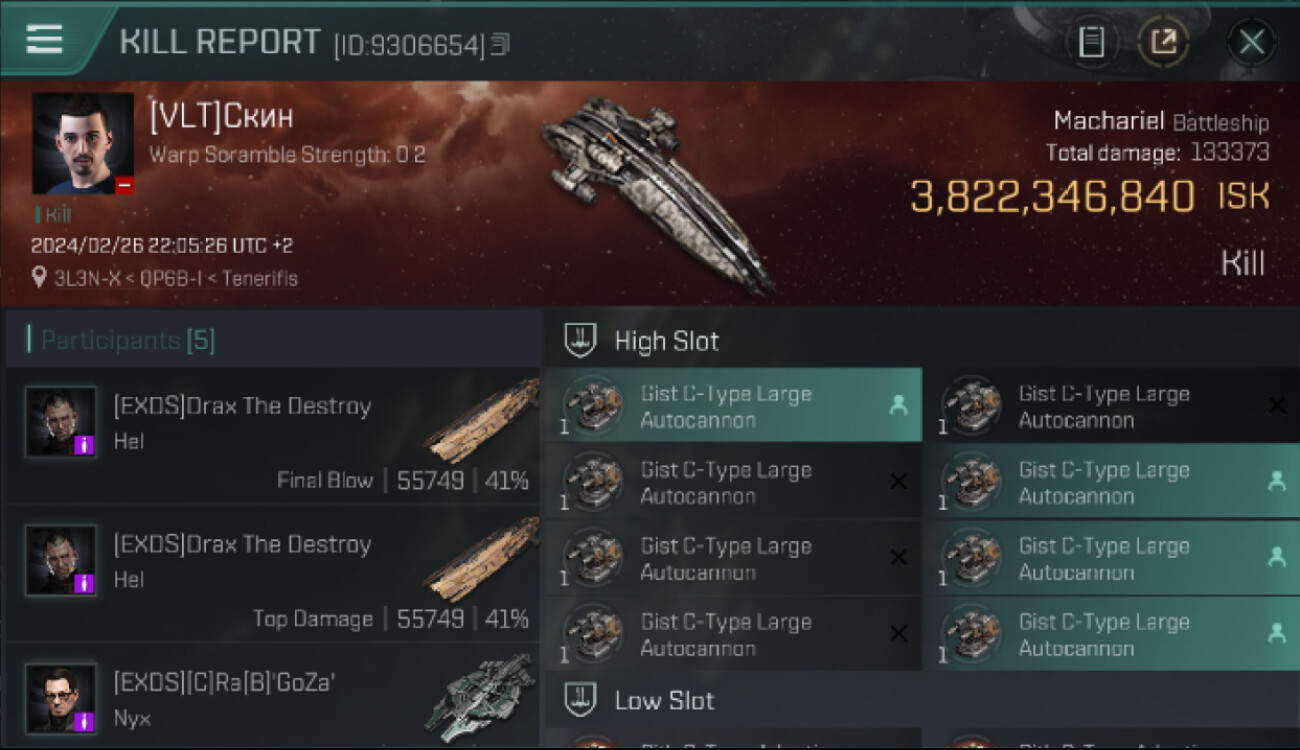
Task: Click the map pin location icon
Action: [x=39, y=278]
